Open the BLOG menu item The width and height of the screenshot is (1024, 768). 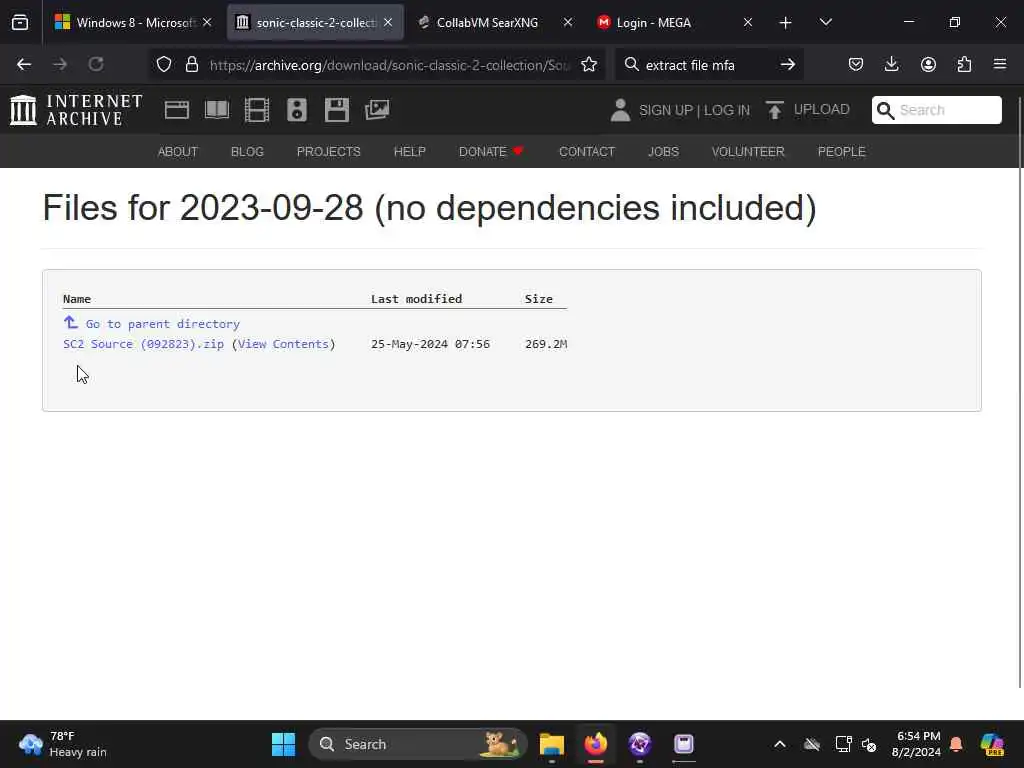coord(247,152)
